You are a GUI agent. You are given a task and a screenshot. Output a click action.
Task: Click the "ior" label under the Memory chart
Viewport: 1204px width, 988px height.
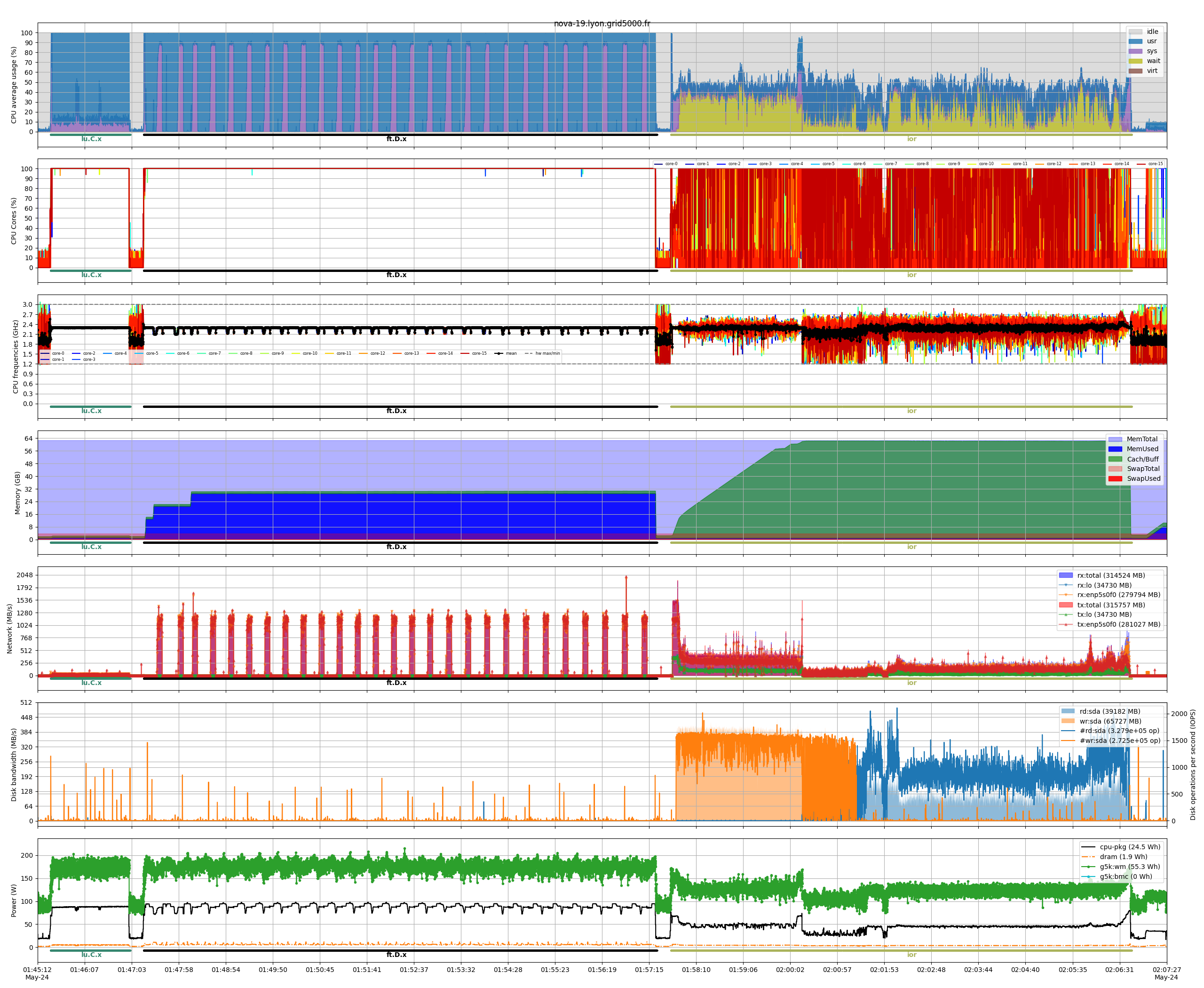tap(911, 547)
